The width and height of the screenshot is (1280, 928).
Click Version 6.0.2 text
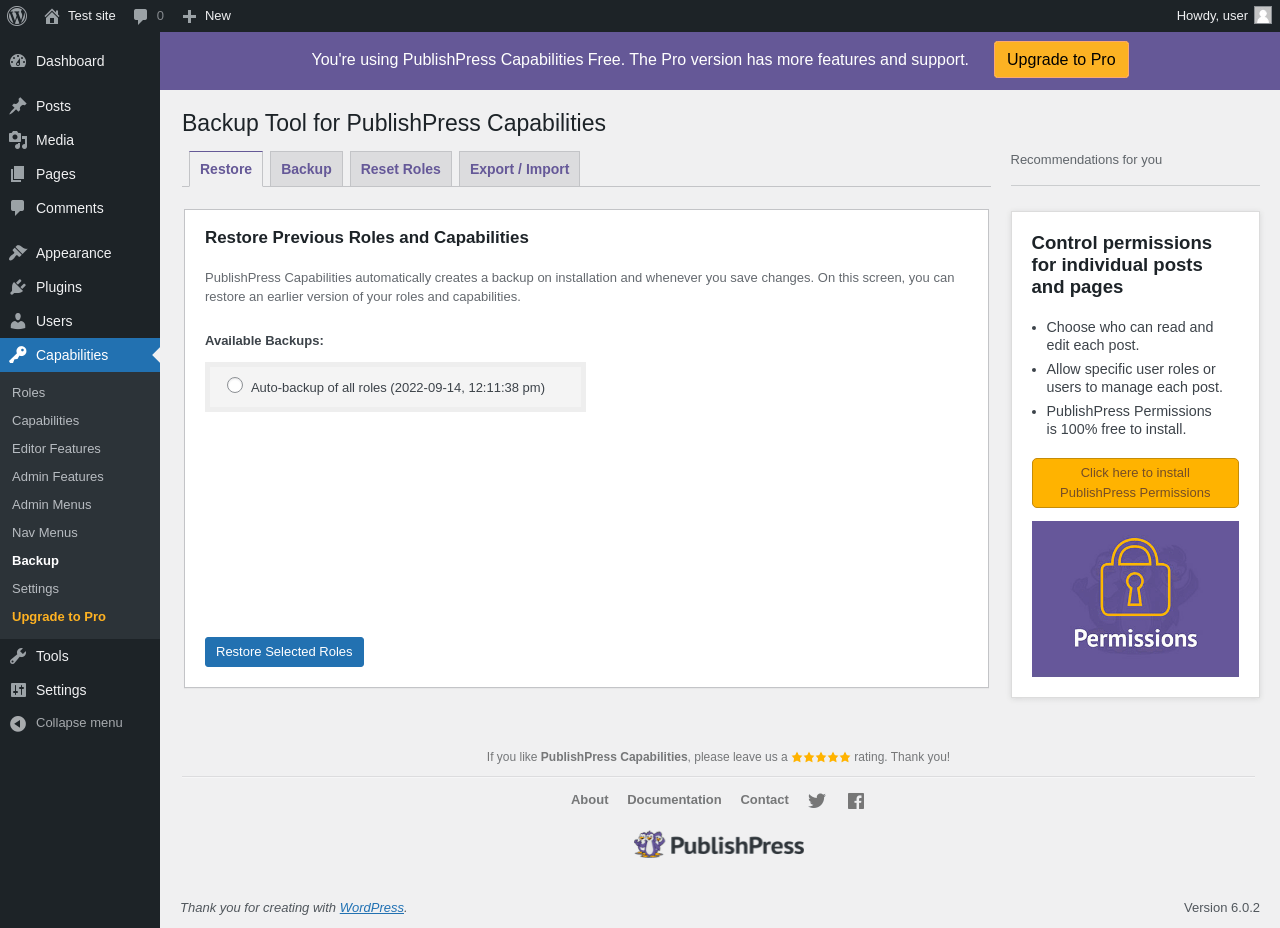click(1222, 908)
